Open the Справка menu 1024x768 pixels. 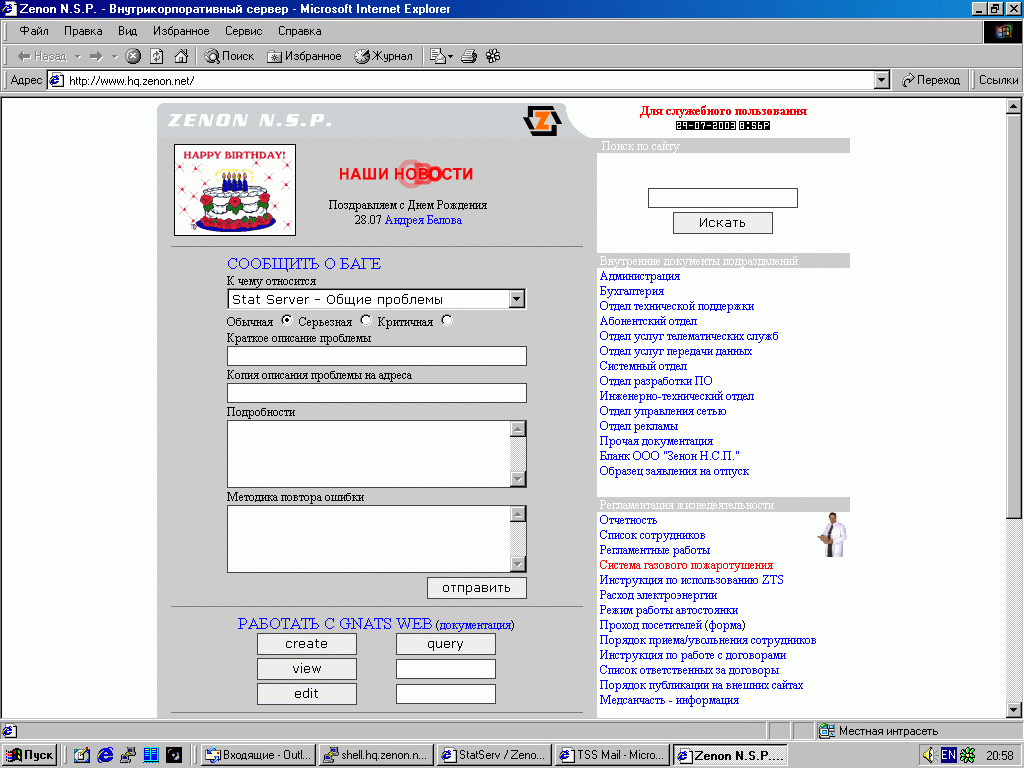(299, 31)
